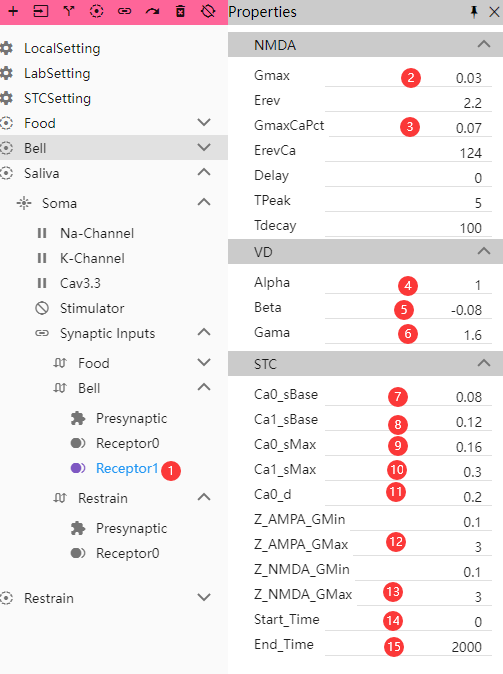Click the redo curved arrow icon

click(152, 11)
